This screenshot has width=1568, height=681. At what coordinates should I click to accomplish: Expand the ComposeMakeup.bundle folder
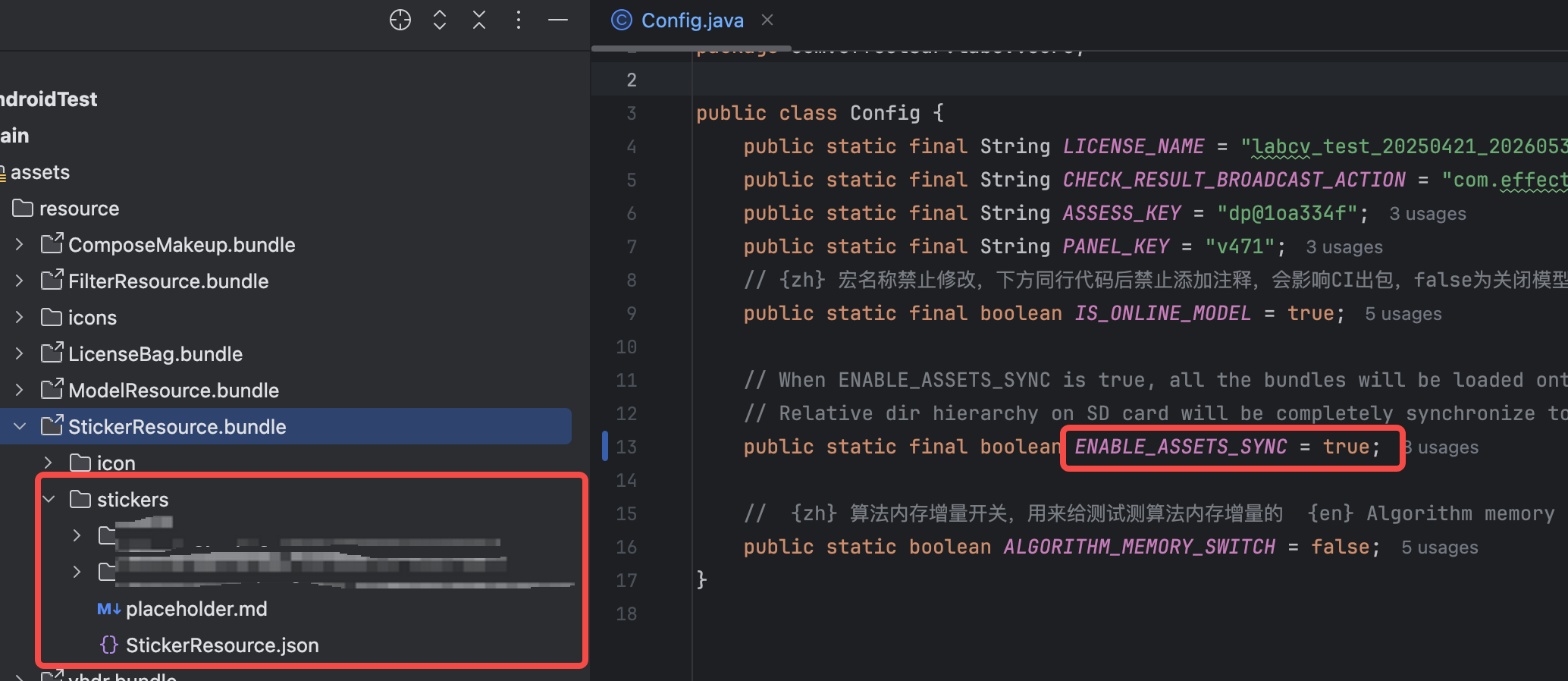[20, 244]
